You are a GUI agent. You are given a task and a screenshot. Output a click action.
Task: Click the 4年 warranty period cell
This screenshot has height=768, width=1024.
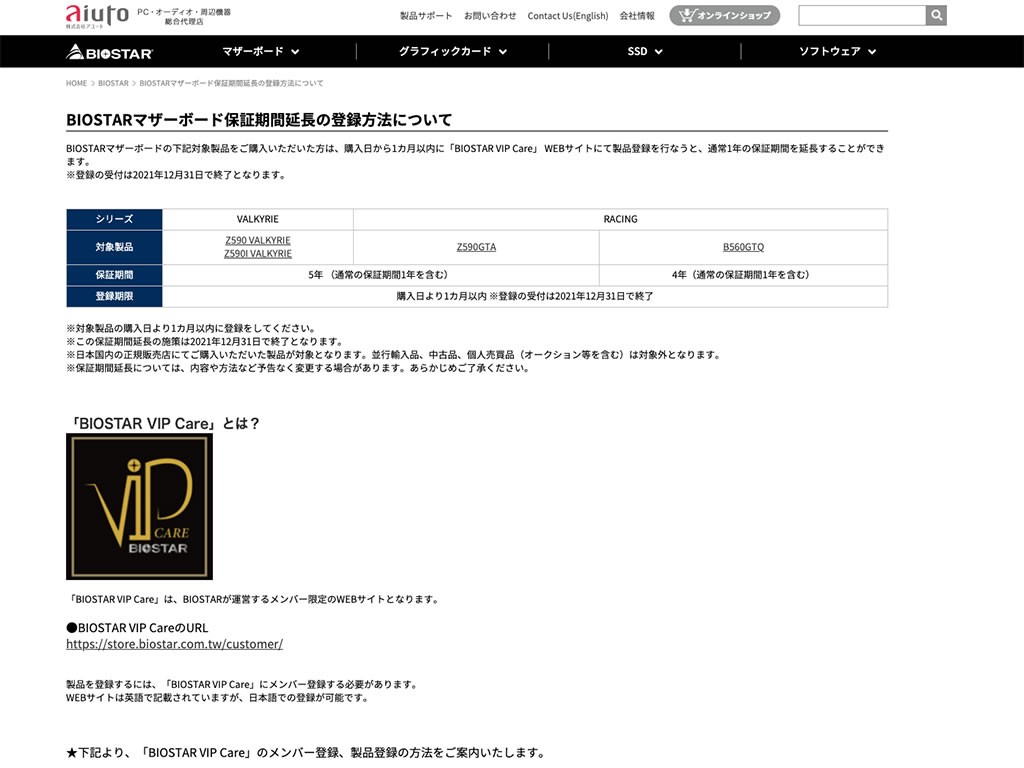tap(743, 275)
